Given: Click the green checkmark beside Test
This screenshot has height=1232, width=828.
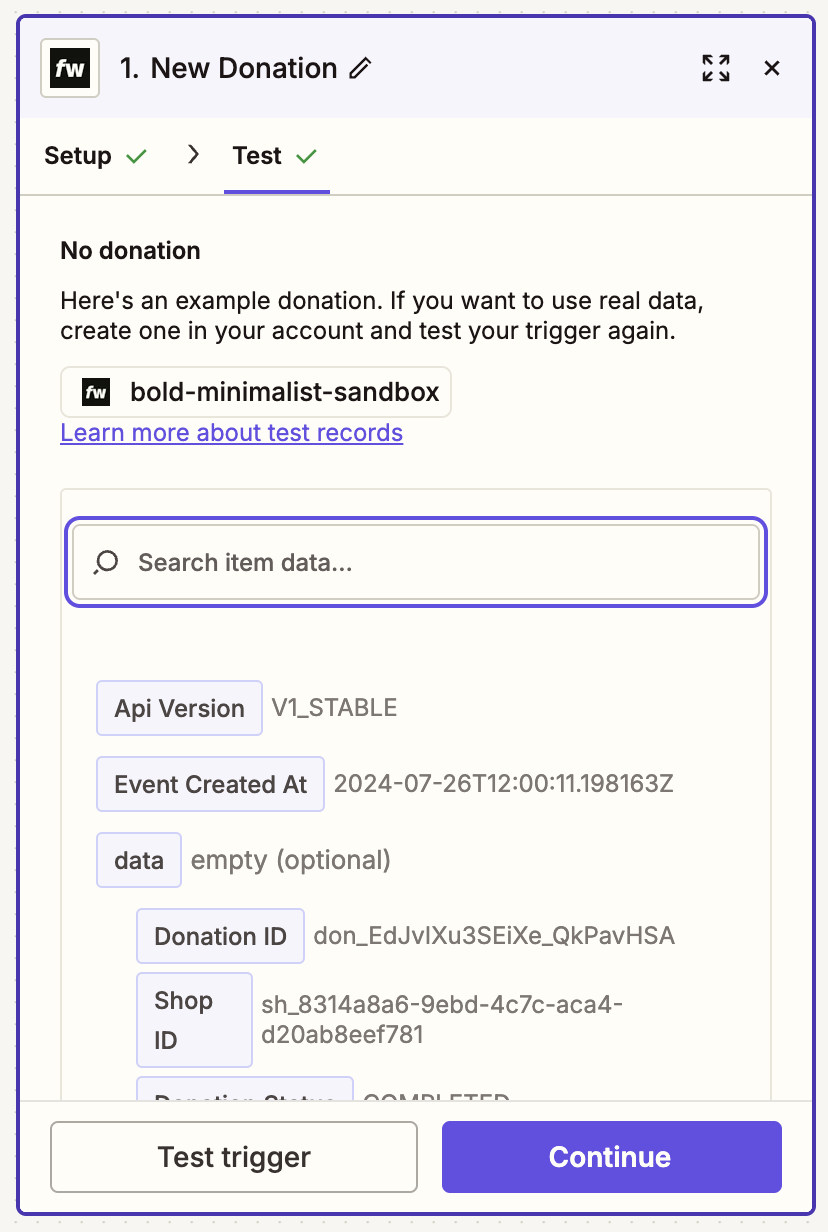Looking at the screenshot, I should 307,157.
